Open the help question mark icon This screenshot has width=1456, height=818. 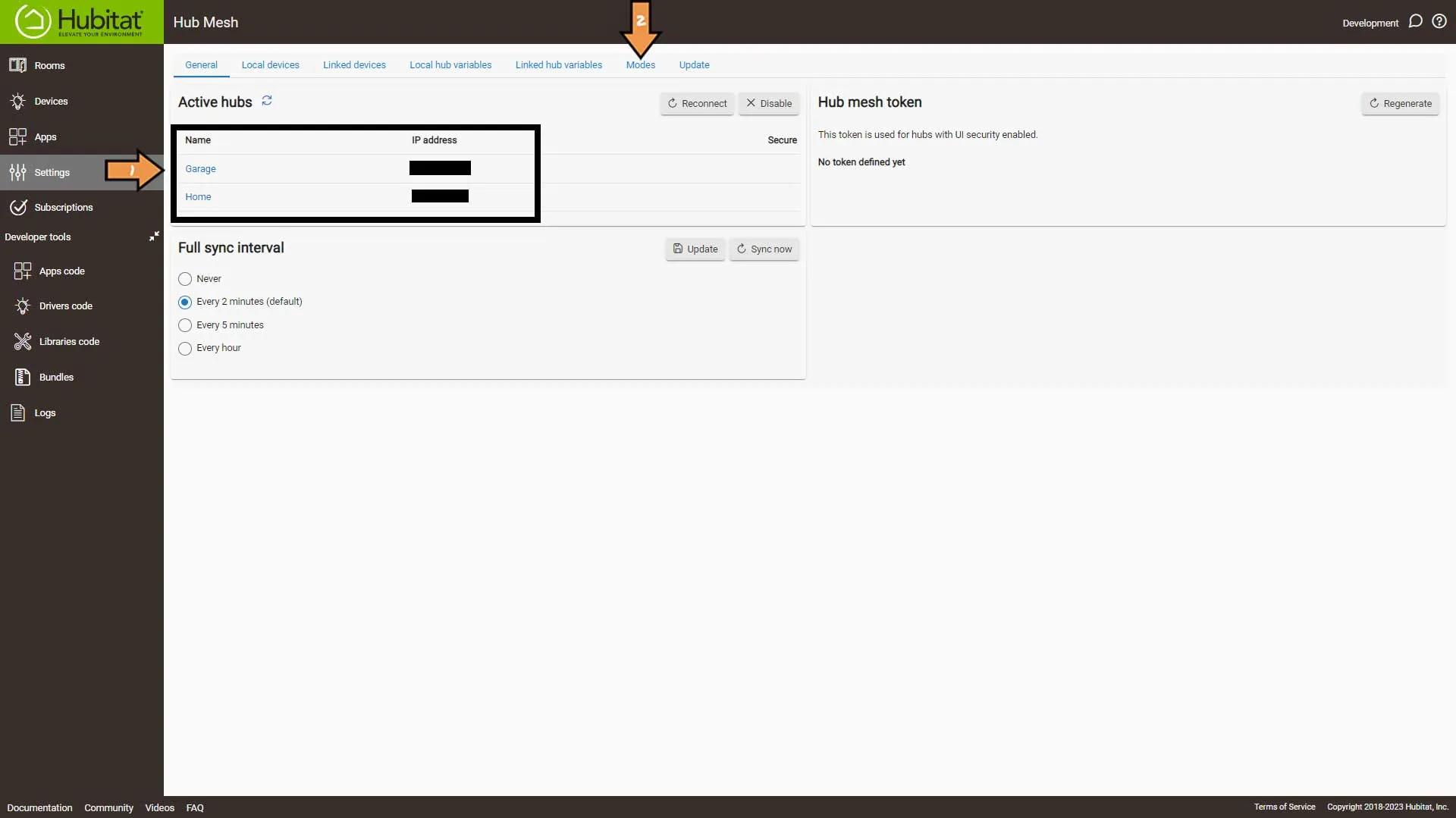point(1439,21)
